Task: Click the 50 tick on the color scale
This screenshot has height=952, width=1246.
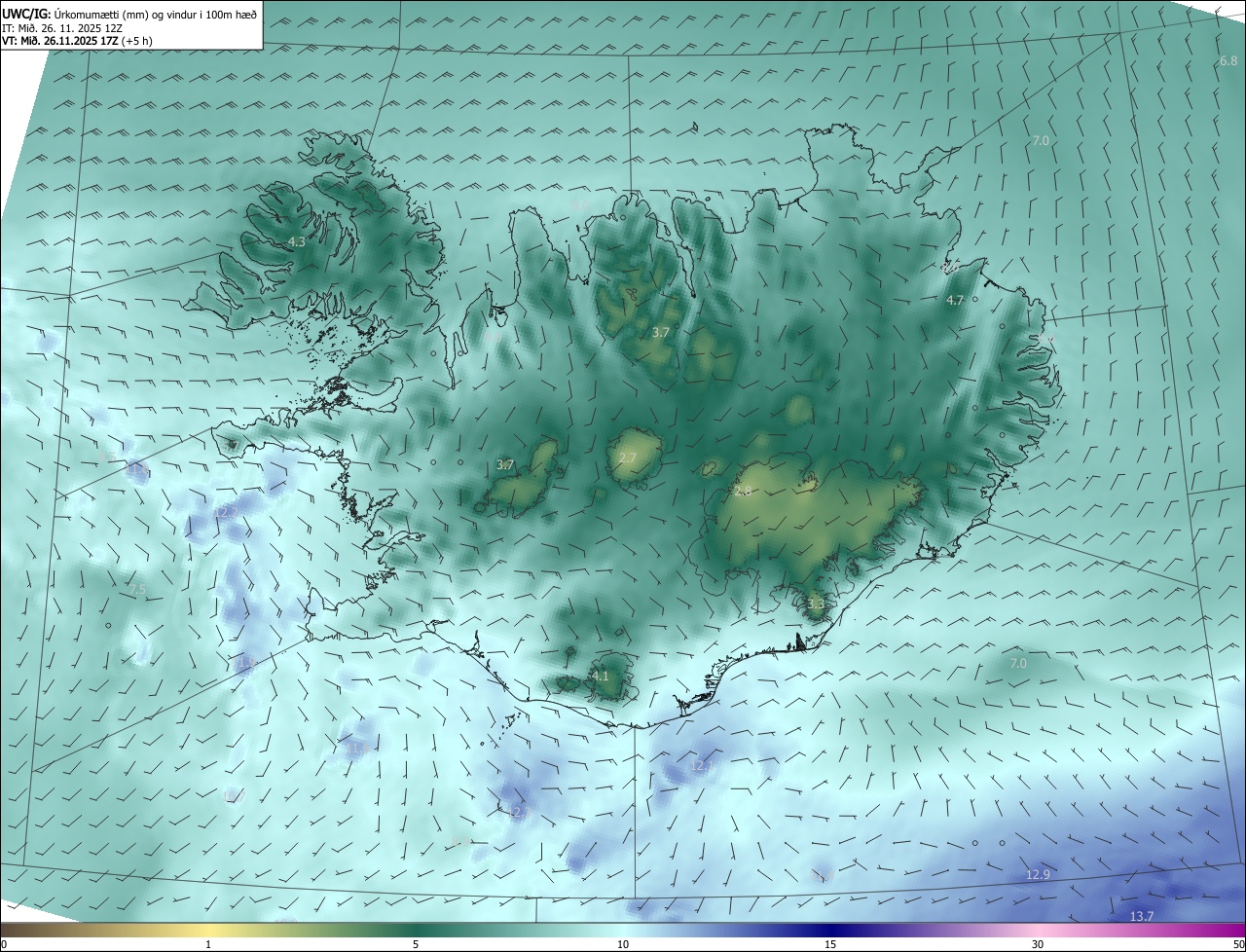Action: coord(1238,944)
